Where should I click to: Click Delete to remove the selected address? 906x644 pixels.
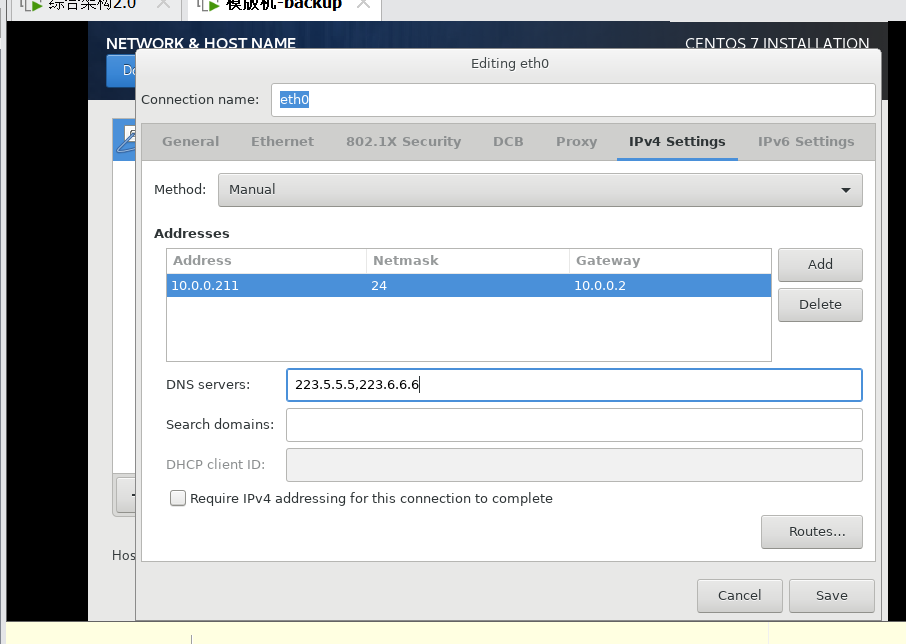coord(820,305)
